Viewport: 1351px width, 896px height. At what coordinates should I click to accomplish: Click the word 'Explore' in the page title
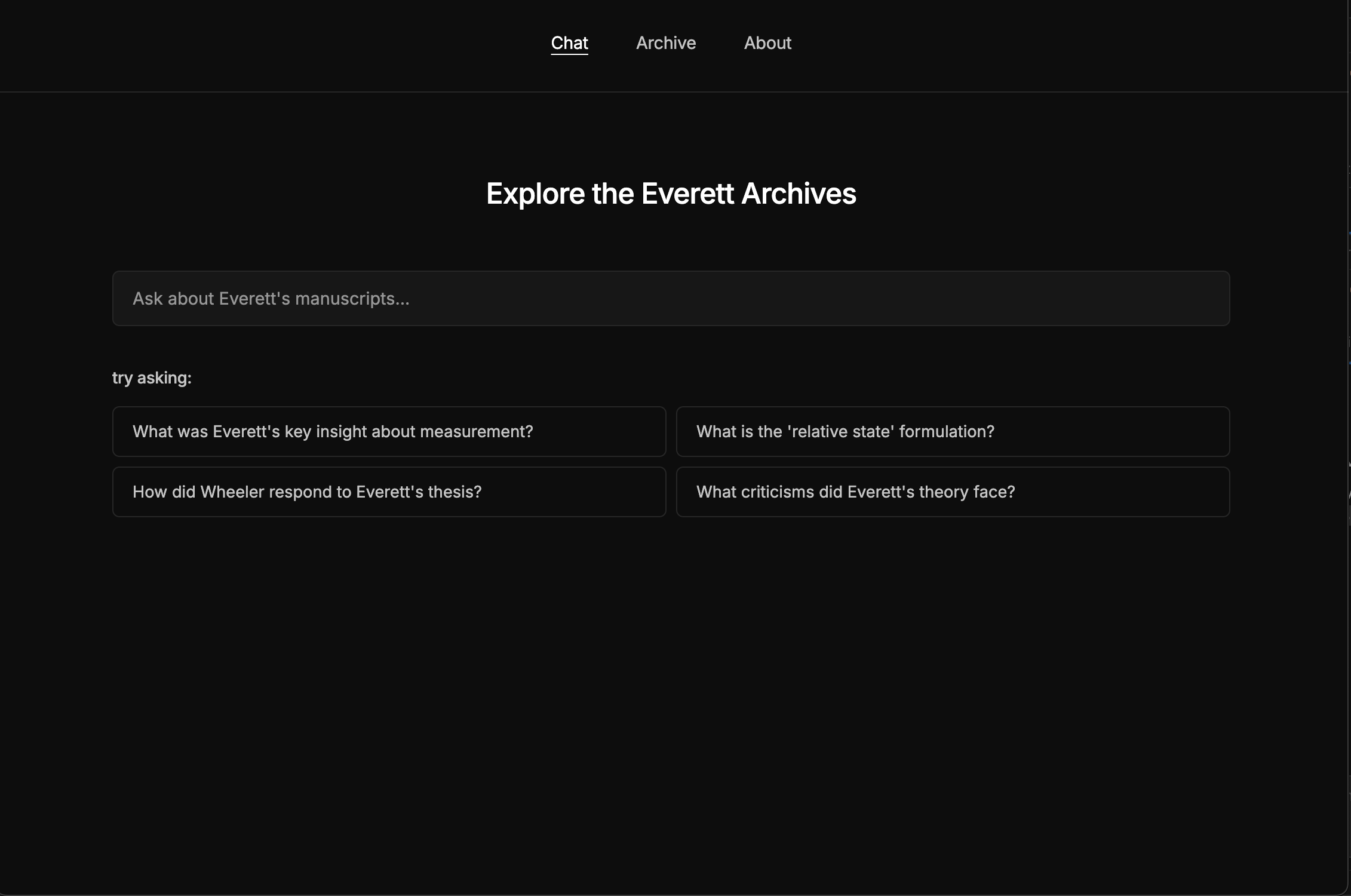(x=535, y=194)
